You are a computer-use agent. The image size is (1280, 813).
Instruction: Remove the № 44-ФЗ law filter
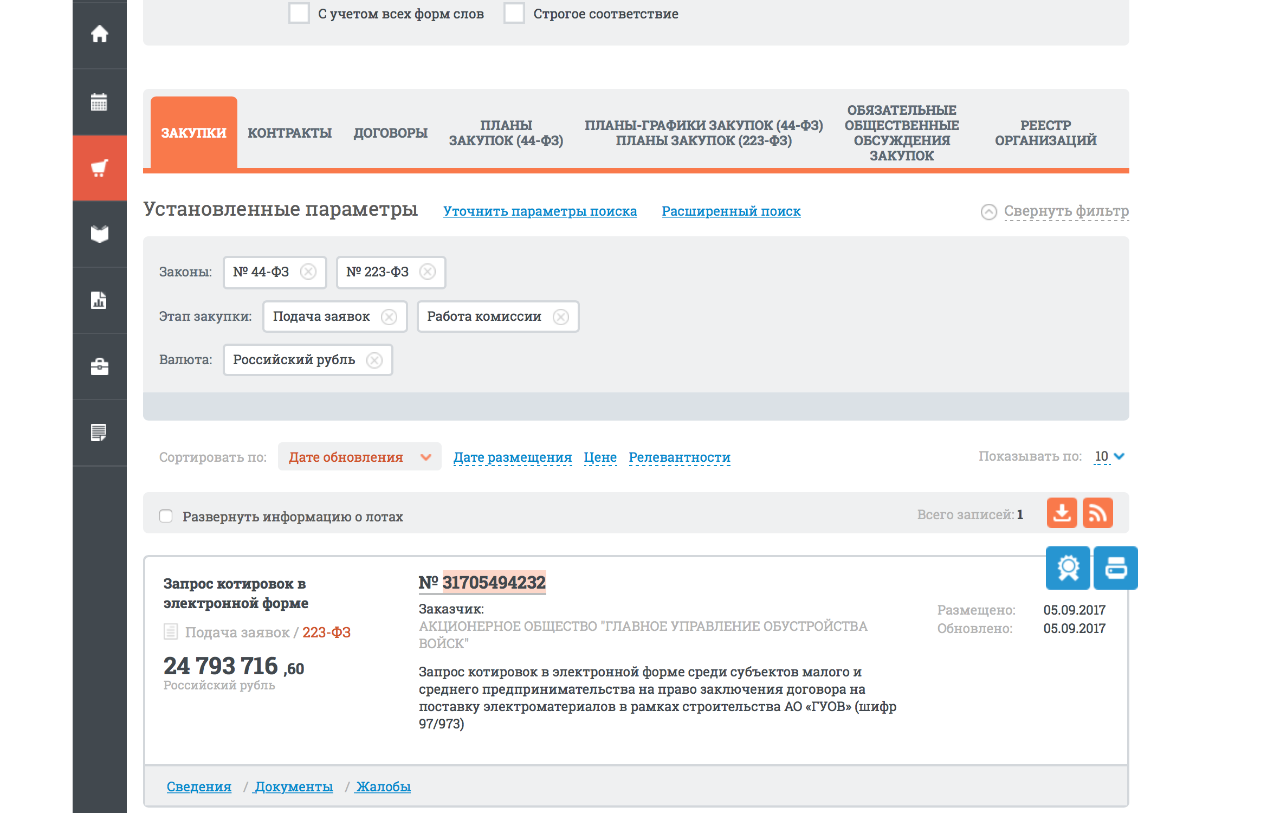coord(308,272)
